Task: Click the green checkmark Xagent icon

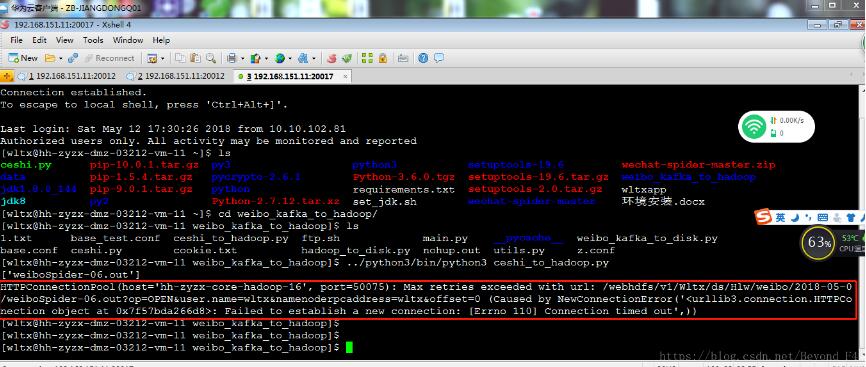Action: [347, 58]
